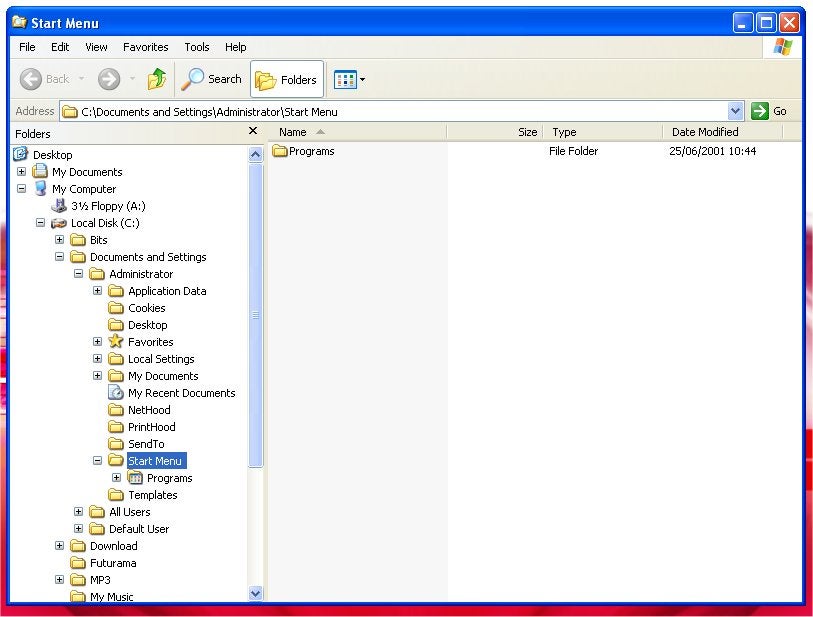Select the Local Disk (C:) drive icon
Screen dimensions: 813x617
59,223
